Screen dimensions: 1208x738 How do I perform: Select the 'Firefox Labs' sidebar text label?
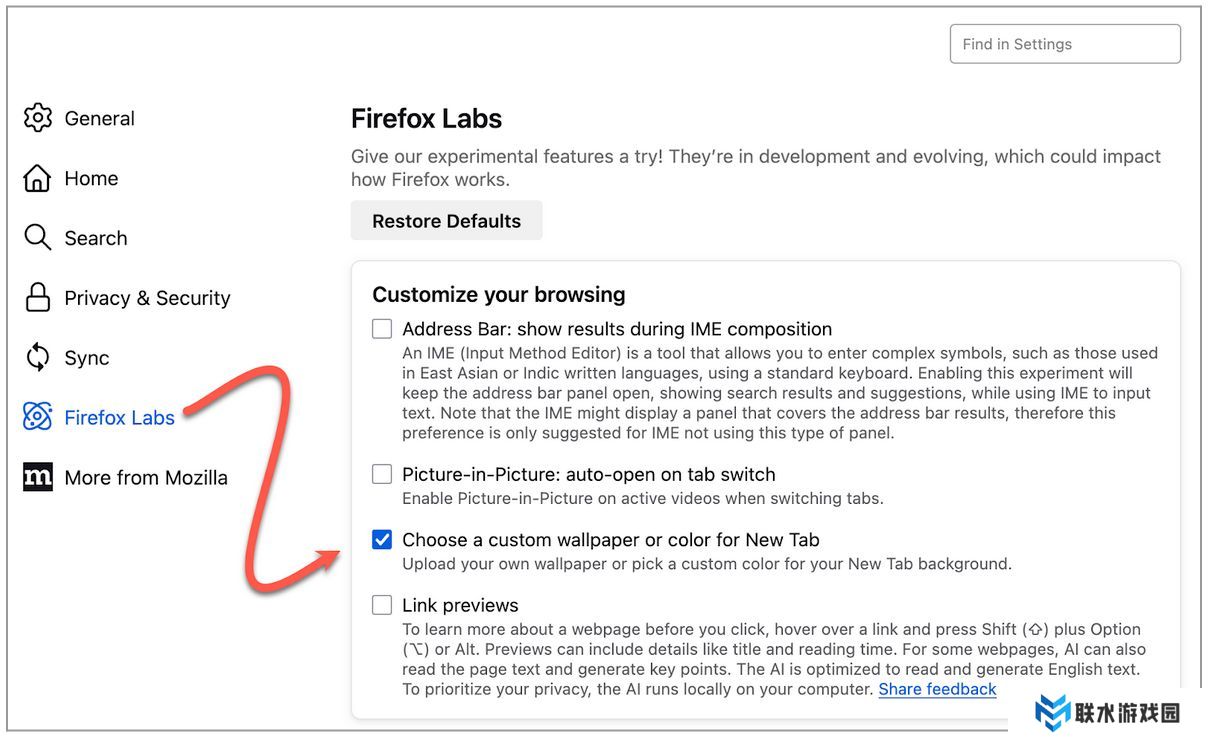pyautogui.click(x=119, y=418)
